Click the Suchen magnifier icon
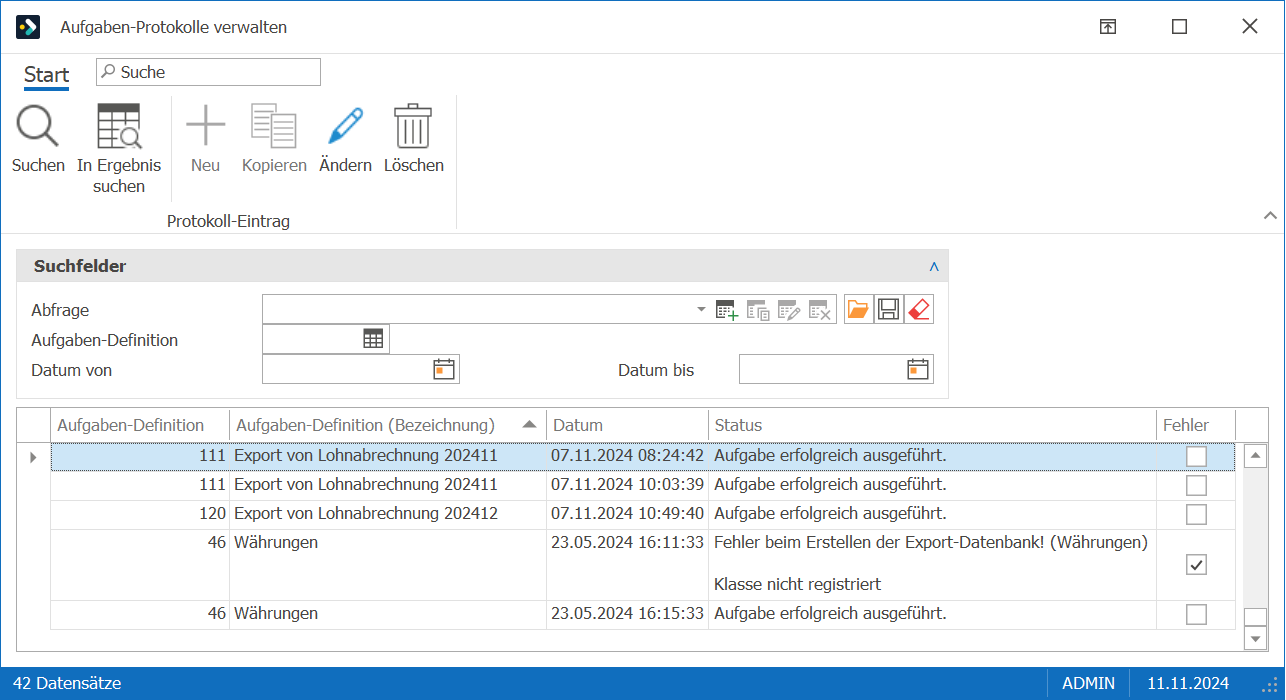This screenshot has width=1286, height=700. pyautogui.click(x=38, y=126)
